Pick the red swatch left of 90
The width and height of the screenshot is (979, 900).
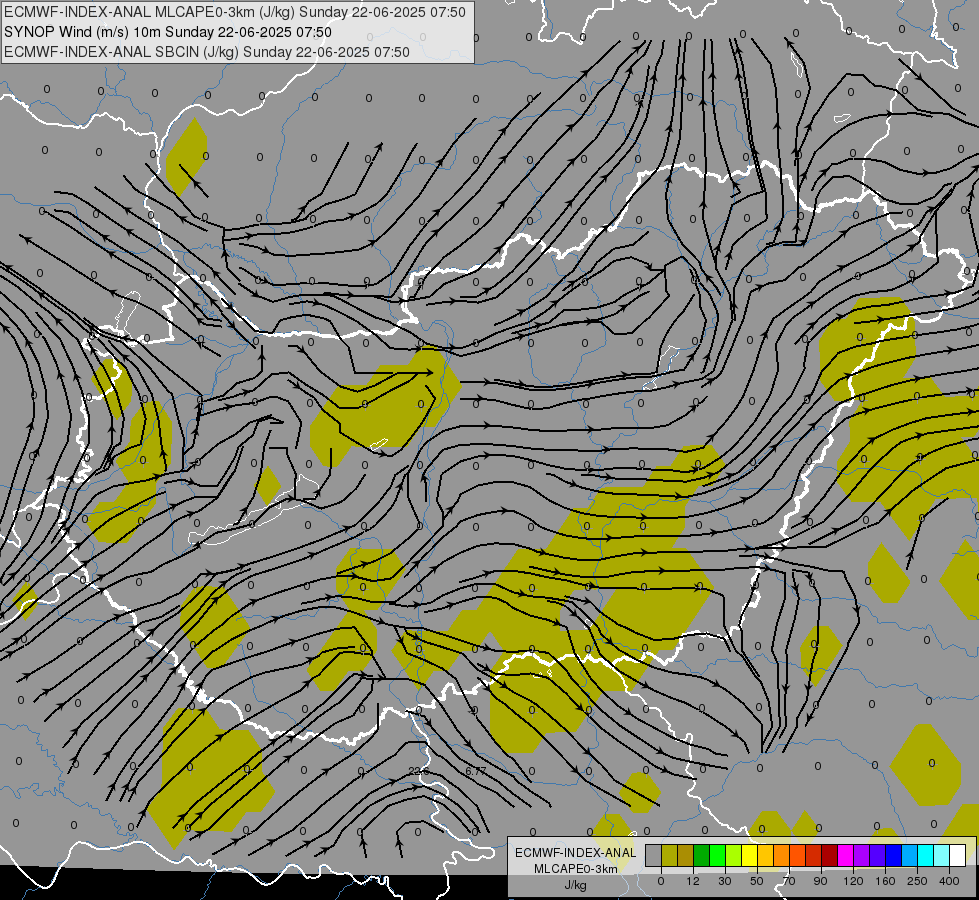click(x=814, y=855)
